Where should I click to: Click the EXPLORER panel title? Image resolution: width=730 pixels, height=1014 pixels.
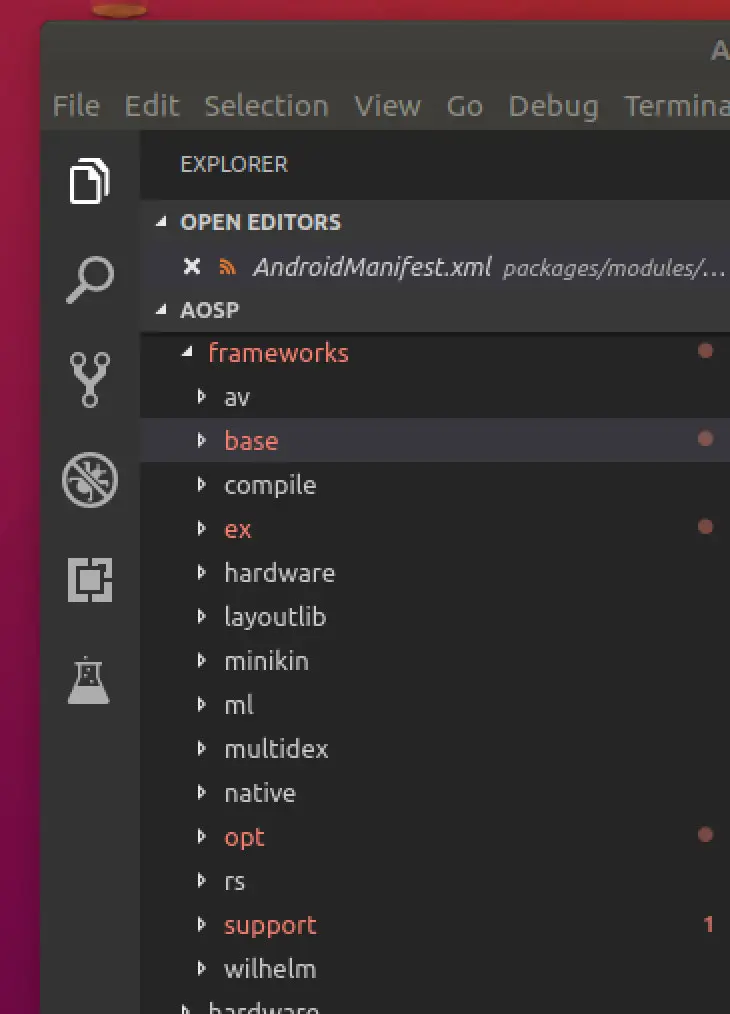click(x=234, y=164)
